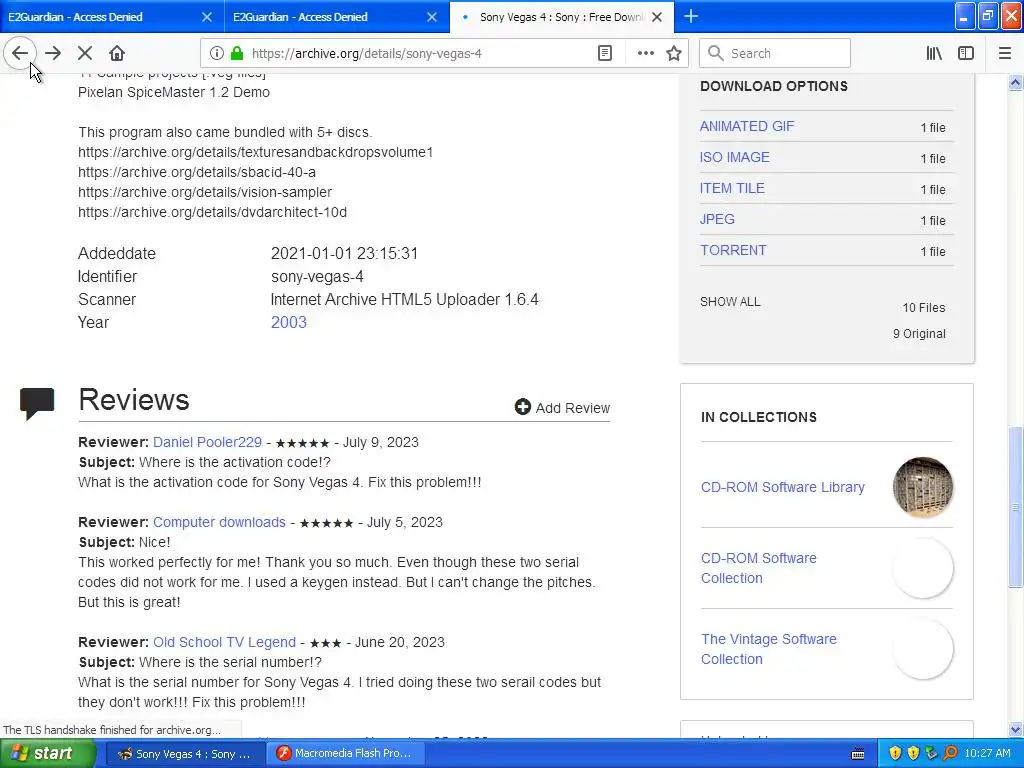Screen dimensions: 1024x768
Task: Click CD-ROM Software Library thumbnail image
Action: (x=922, y=487)
